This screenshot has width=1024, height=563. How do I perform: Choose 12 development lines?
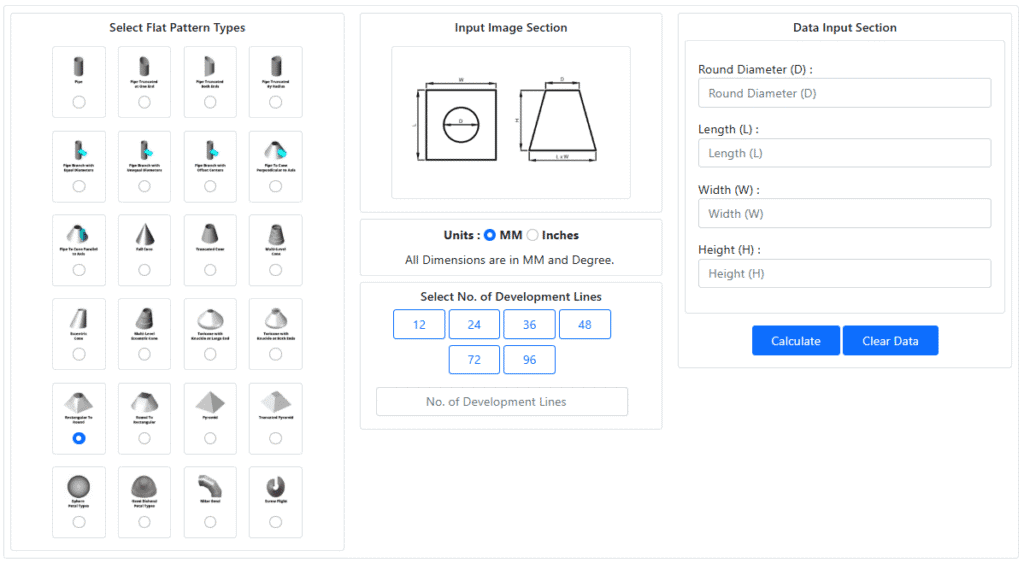419,325
